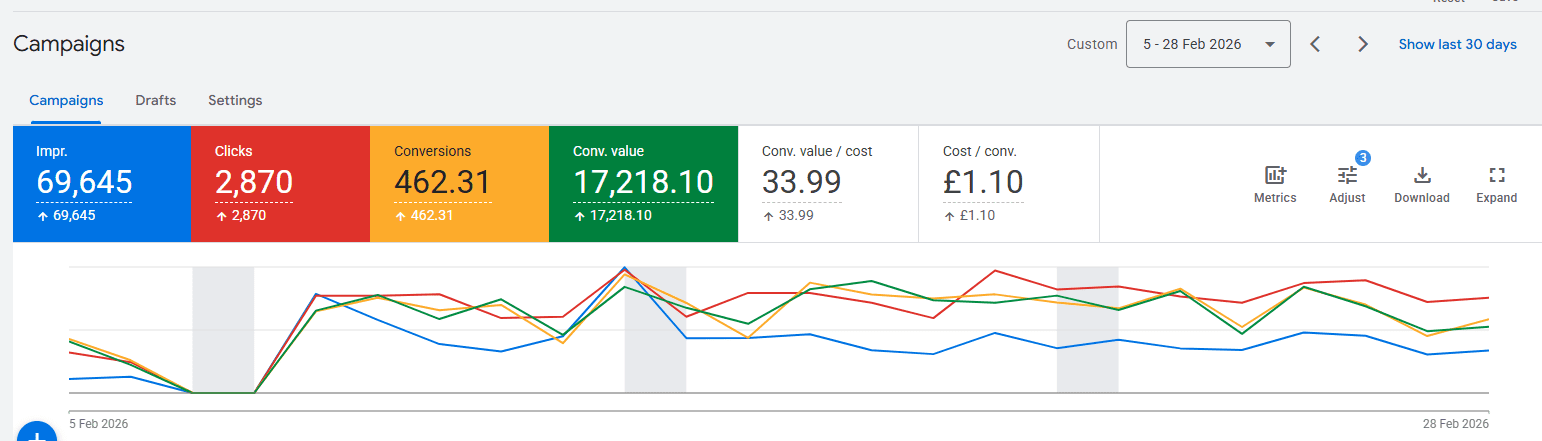Click the peak point on the line chart
This screenshot has height=441, width=1542.
[625, 268]
